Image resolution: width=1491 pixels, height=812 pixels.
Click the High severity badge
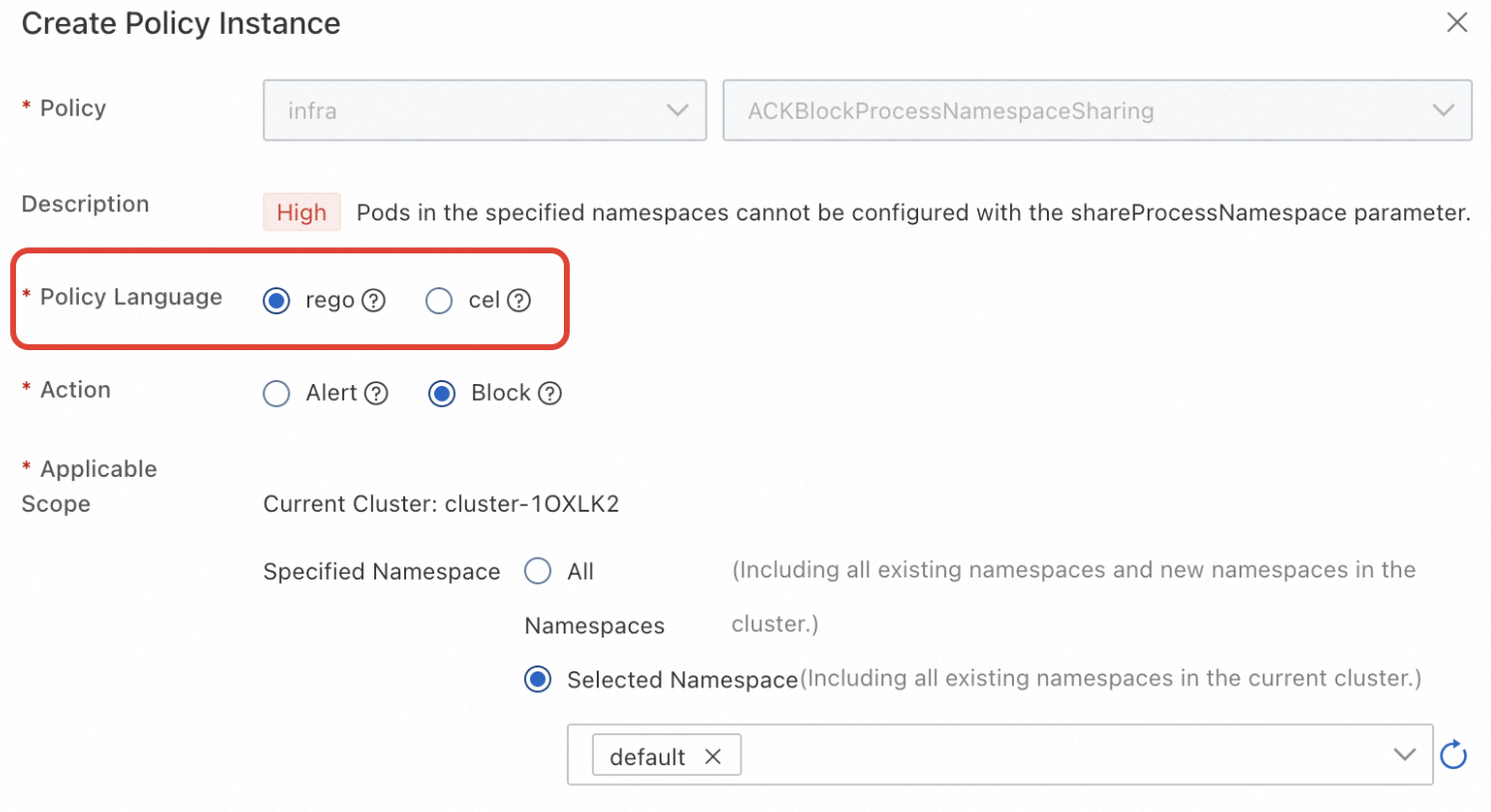(x=302, y=211)
